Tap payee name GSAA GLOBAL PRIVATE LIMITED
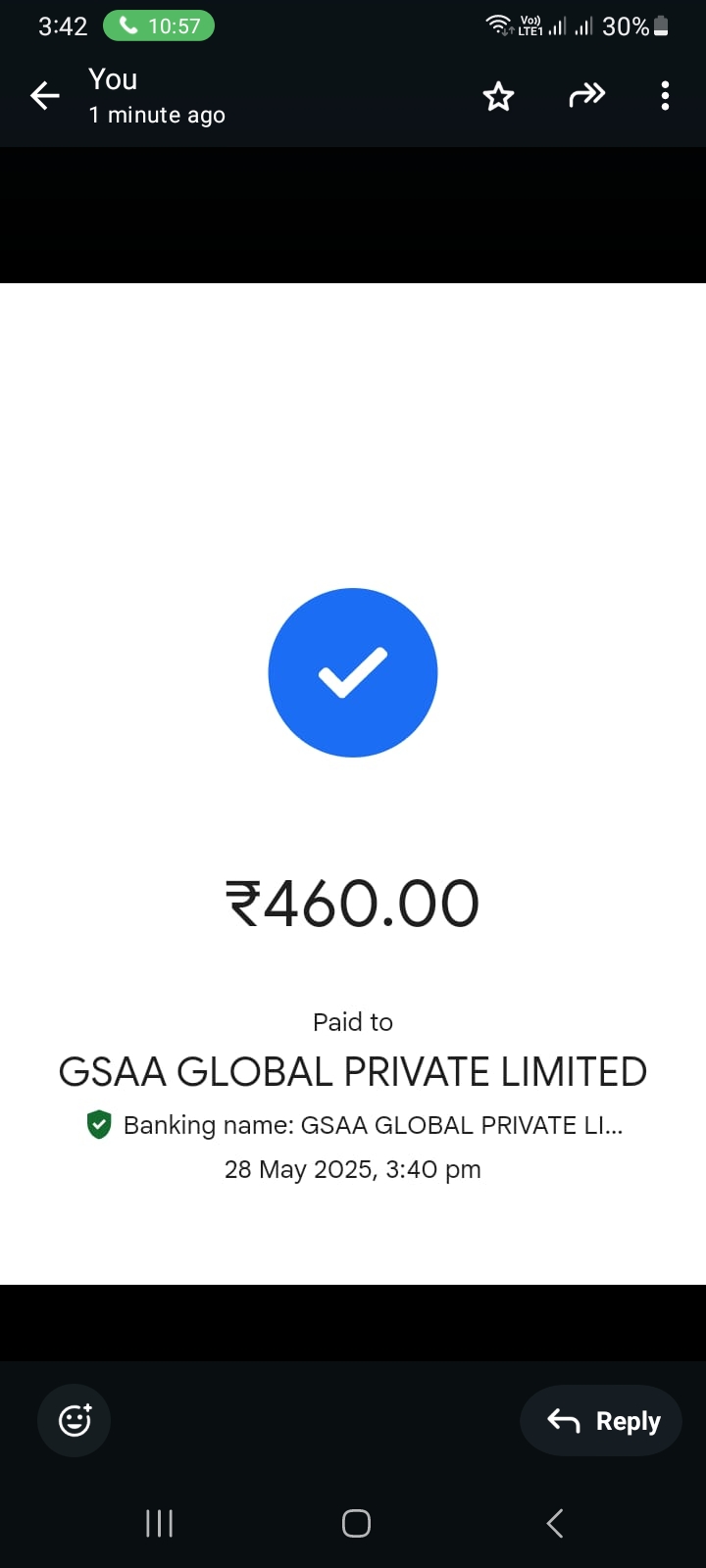Screen dimensions: 706x1568 pos(353,1072)
